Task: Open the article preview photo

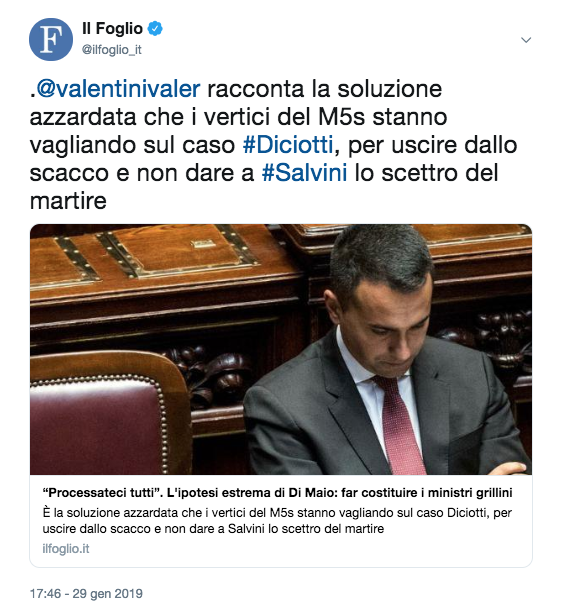Action: pos(281,349)
